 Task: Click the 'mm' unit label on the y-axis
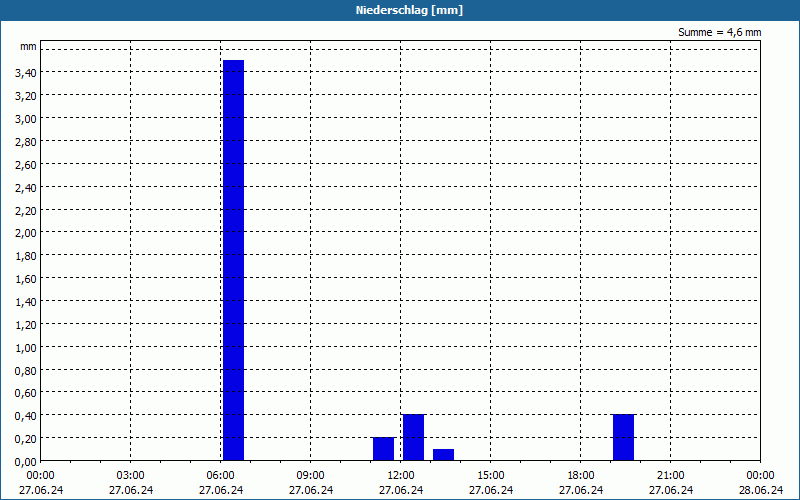coord(28,46)
